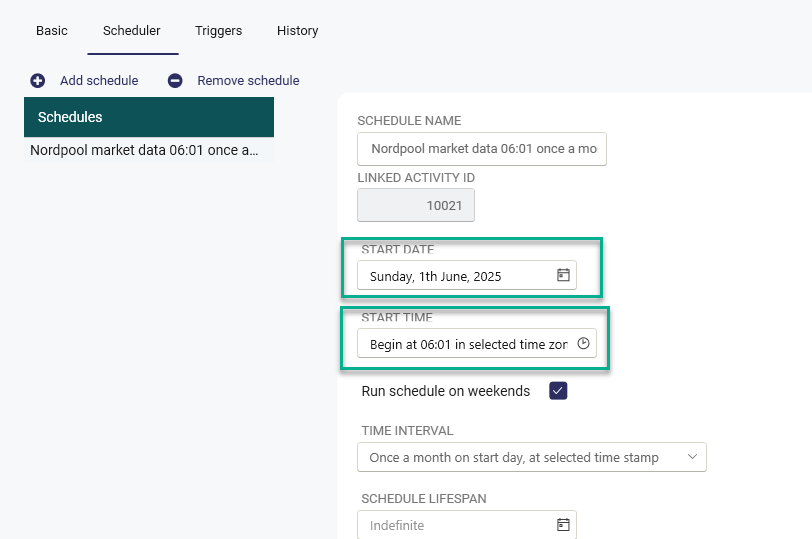Screen dimensions: 812x539
Task: Click the Remove schedule link
Action: tap(248, 81)
